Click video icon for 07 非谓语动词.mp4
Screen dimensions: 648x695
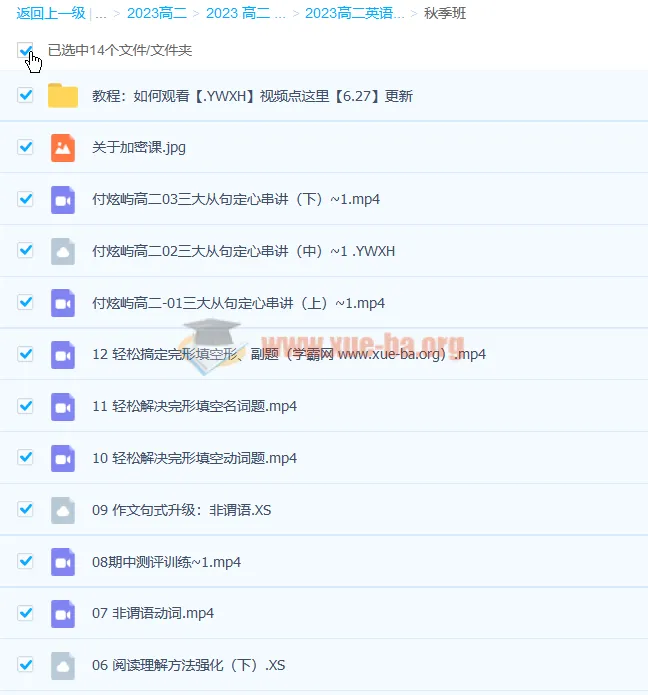63,613
